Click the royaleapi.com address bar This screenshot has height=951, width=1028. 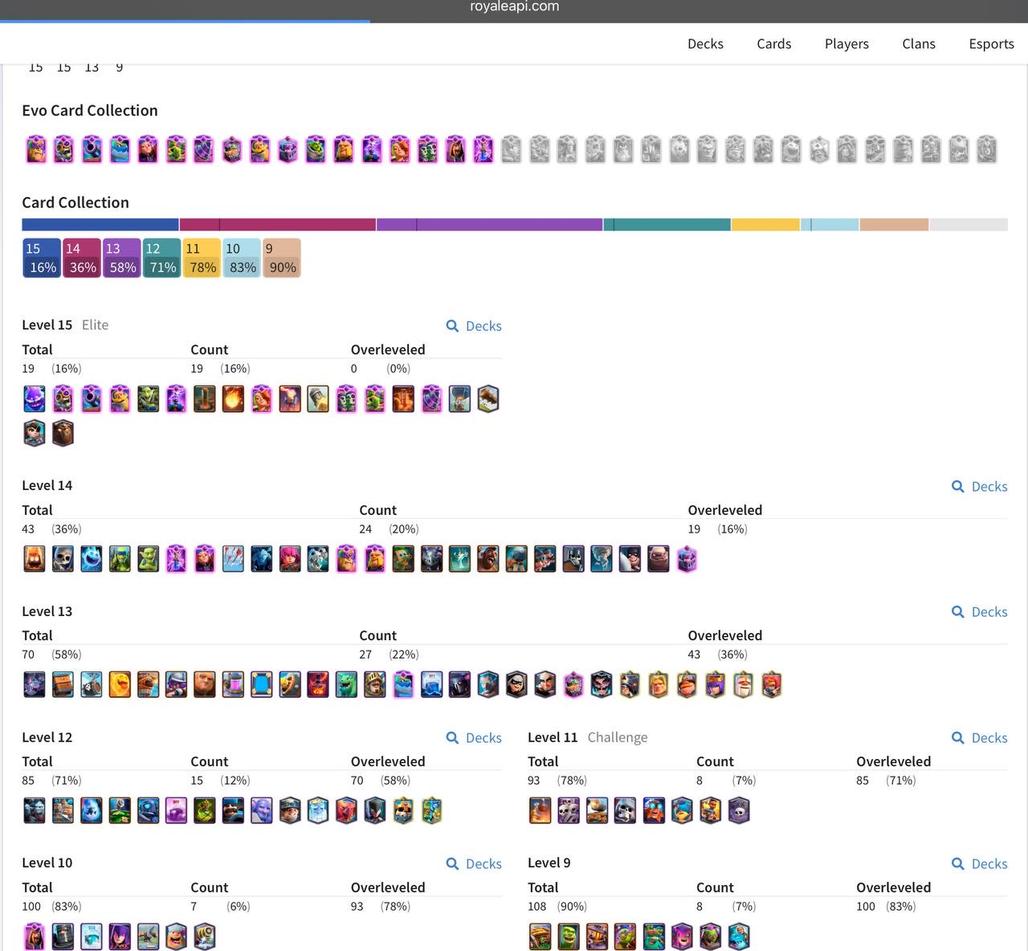coord(514,7)
